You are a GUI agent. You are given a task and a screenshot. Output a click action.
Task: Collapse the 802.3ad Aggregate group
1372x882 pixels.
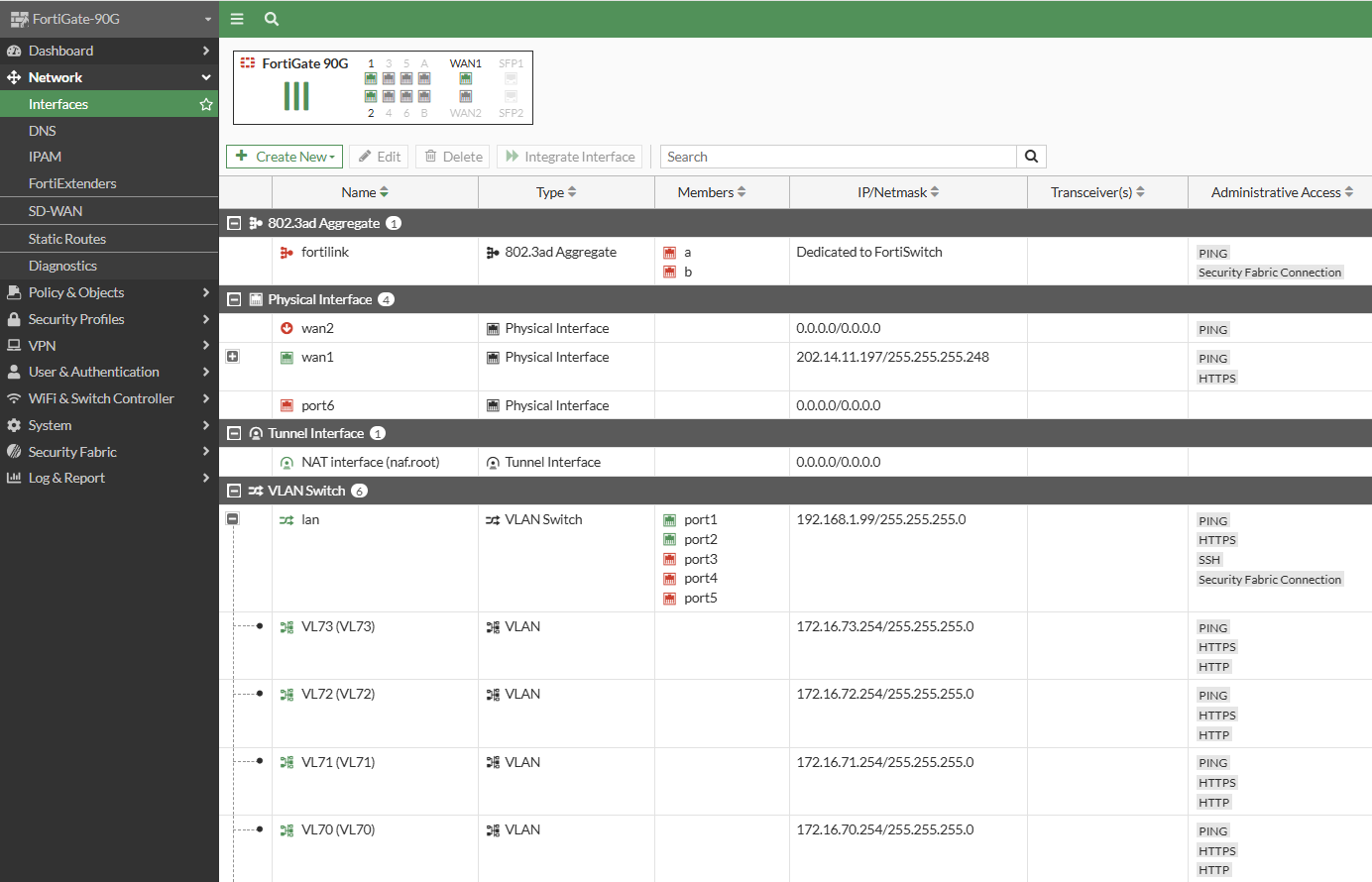tap(234, 223)
